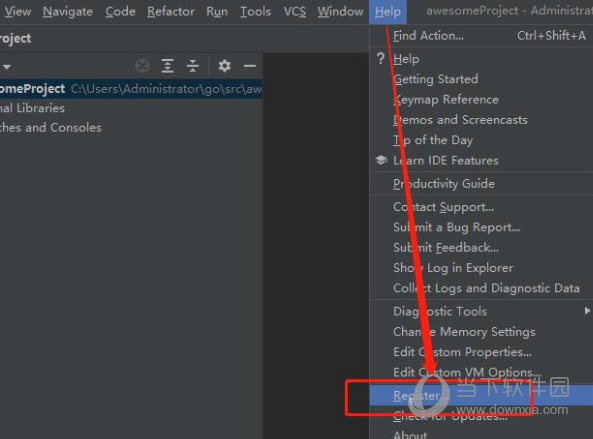Open the View menu
Screen dimensions: 593x439
coord(17,12)
